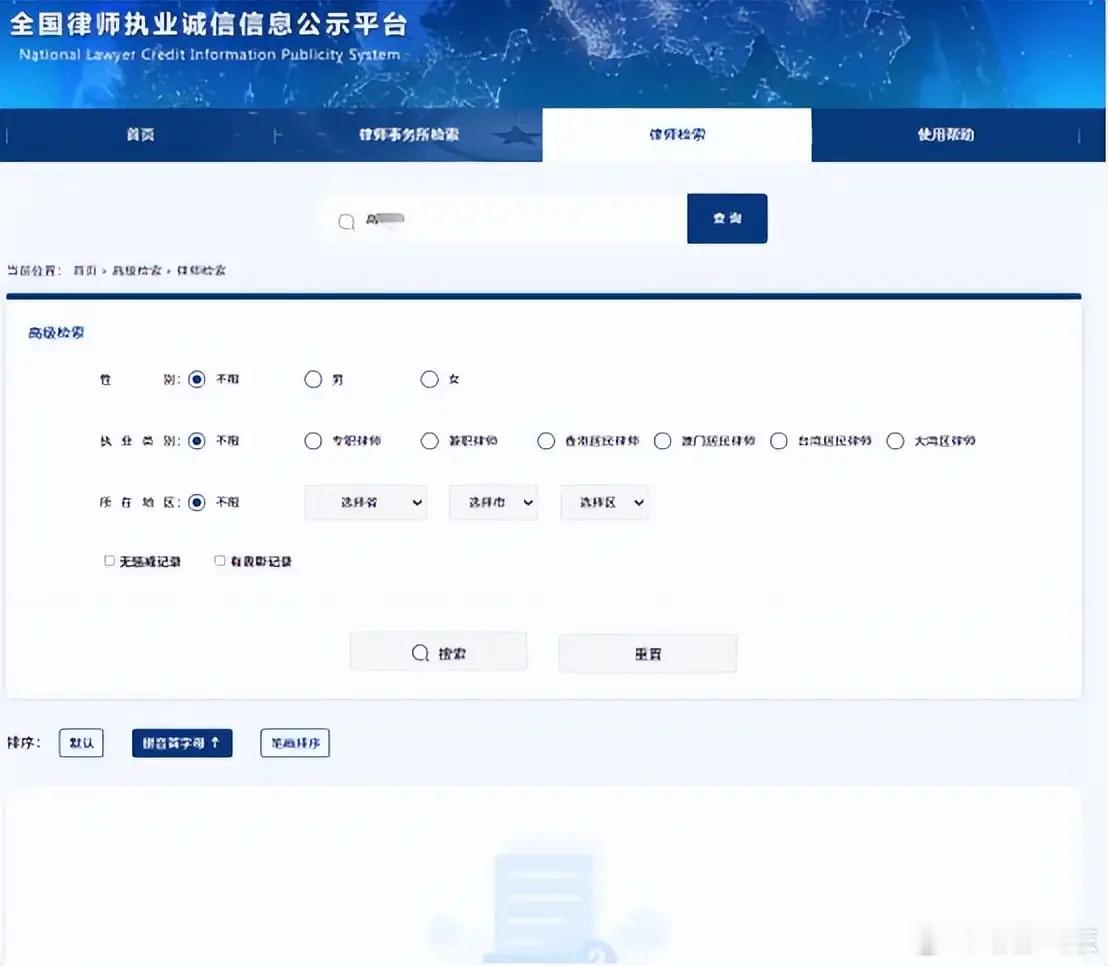Click the magnifier icon in search box

[346, 222]
